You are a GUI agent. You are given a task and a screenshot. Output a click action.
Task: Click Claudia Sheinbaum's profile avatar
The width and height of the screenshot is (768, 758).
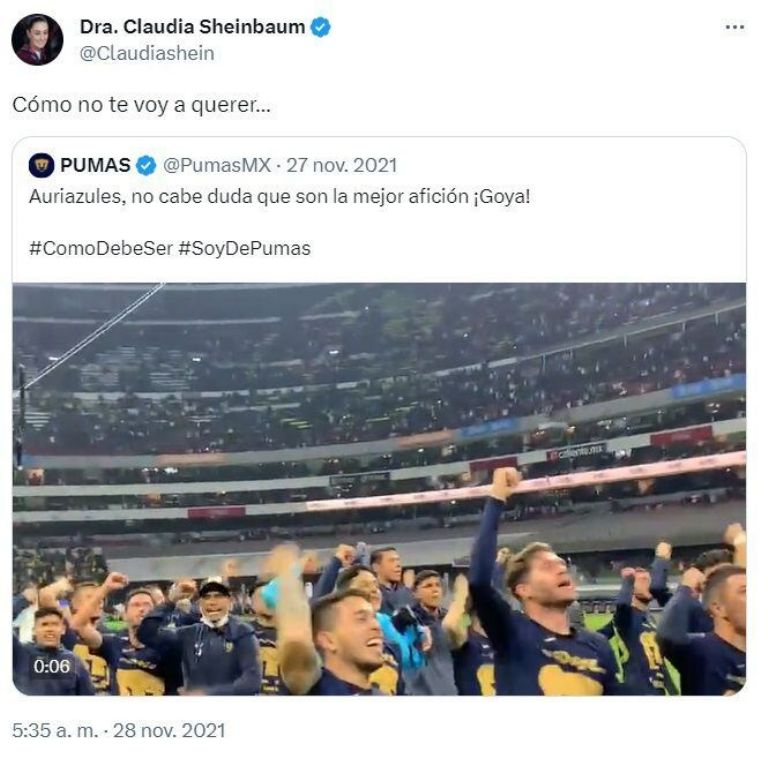point(37,40)
